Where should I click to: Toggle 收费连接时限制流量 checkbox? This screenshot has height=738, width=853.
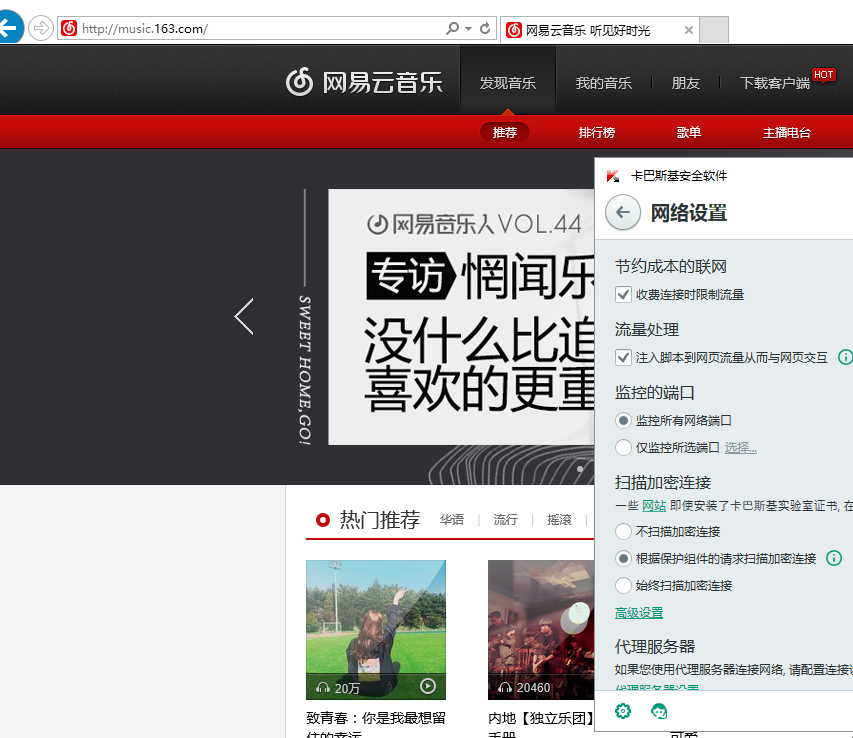pos(623,295)
